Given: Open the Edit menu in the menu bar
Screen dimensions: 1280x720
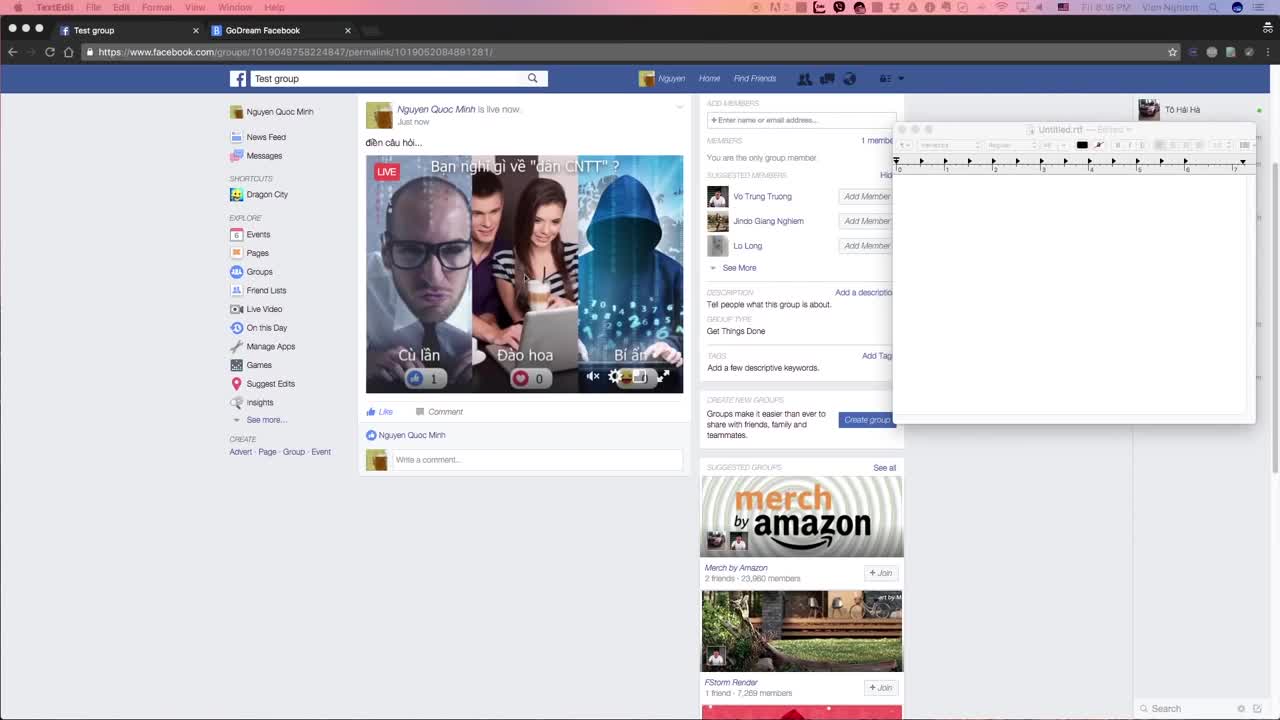Looking at the screenshot, I should 121,7.
